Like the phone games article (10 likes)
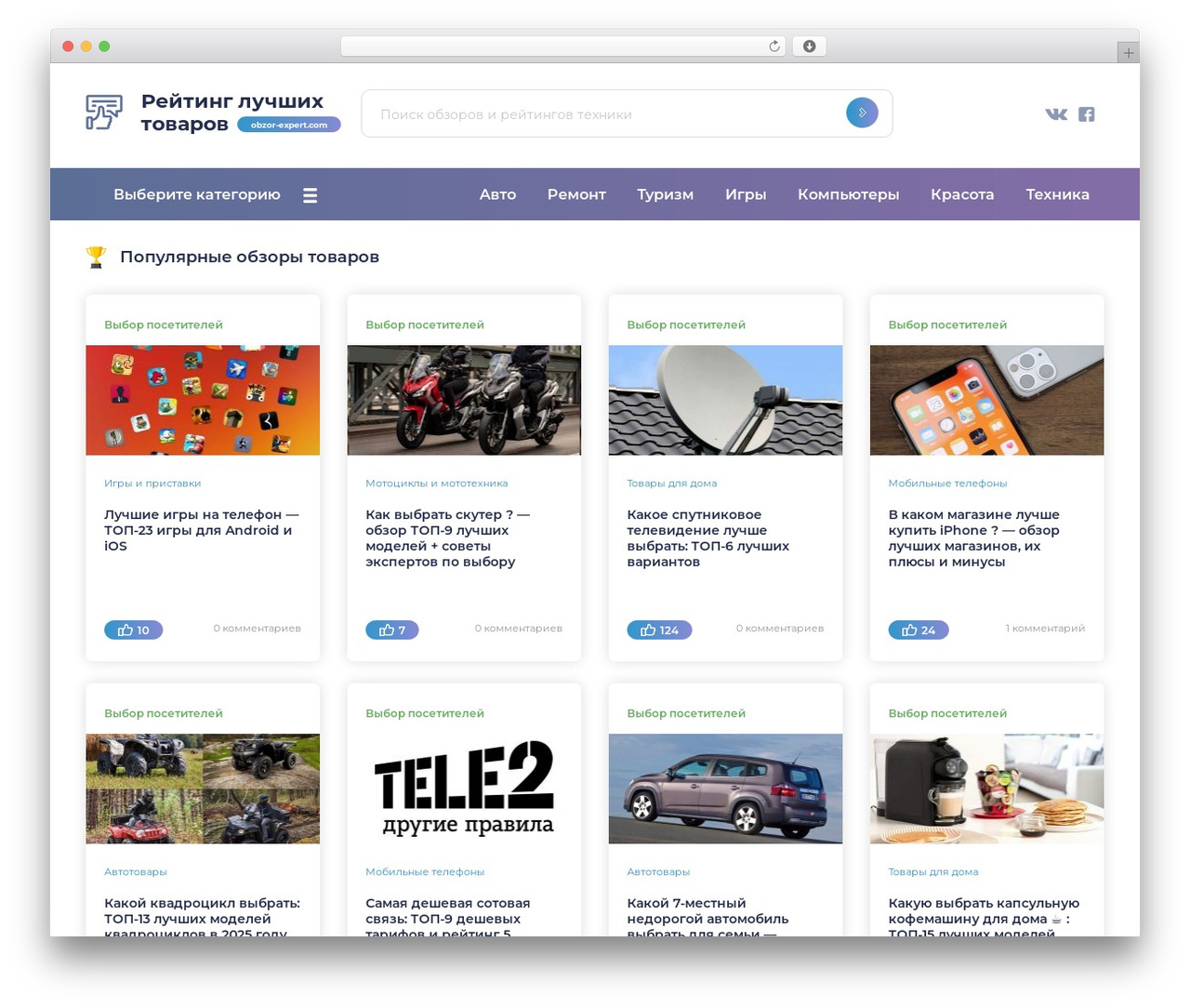 click(x=134, y=630)
